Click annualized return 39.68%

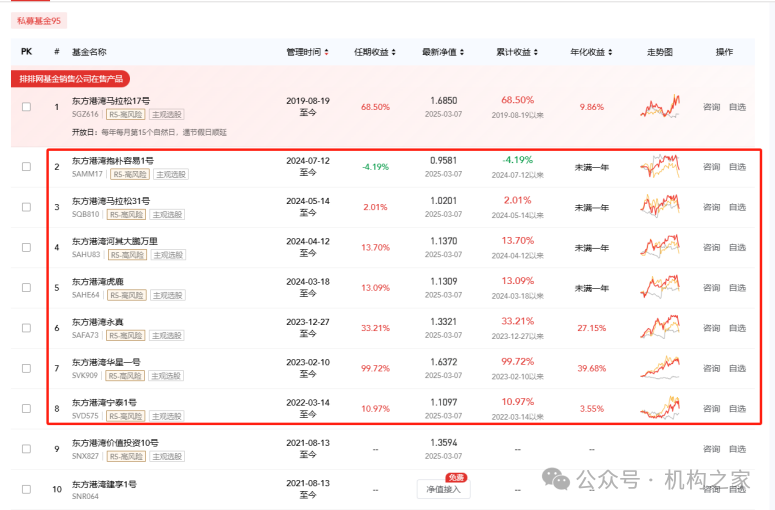coord(591,368)
